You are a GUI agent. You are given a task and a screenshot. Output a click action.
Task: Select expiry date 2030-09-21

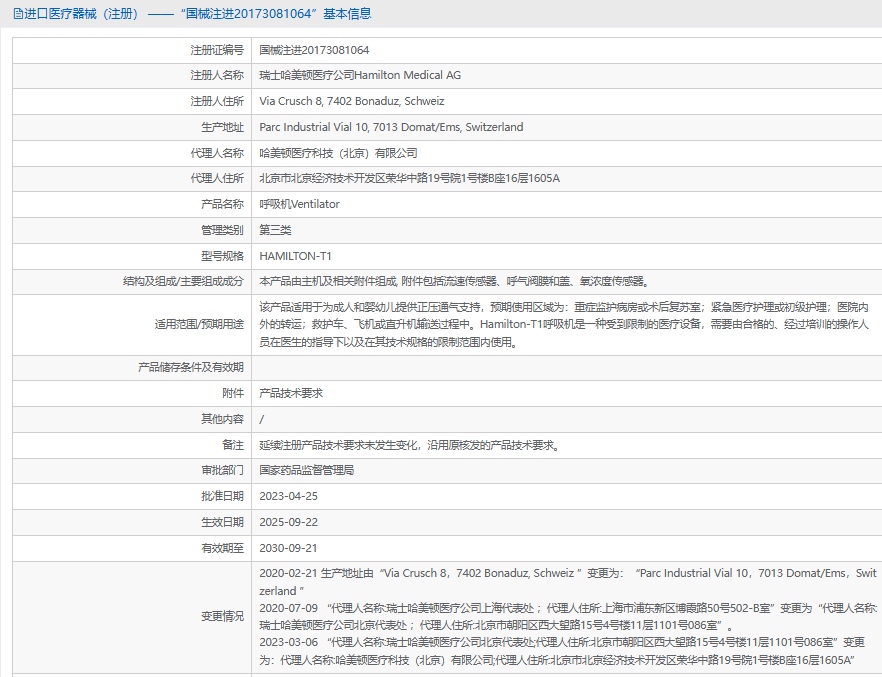click(x=289, y=548)
